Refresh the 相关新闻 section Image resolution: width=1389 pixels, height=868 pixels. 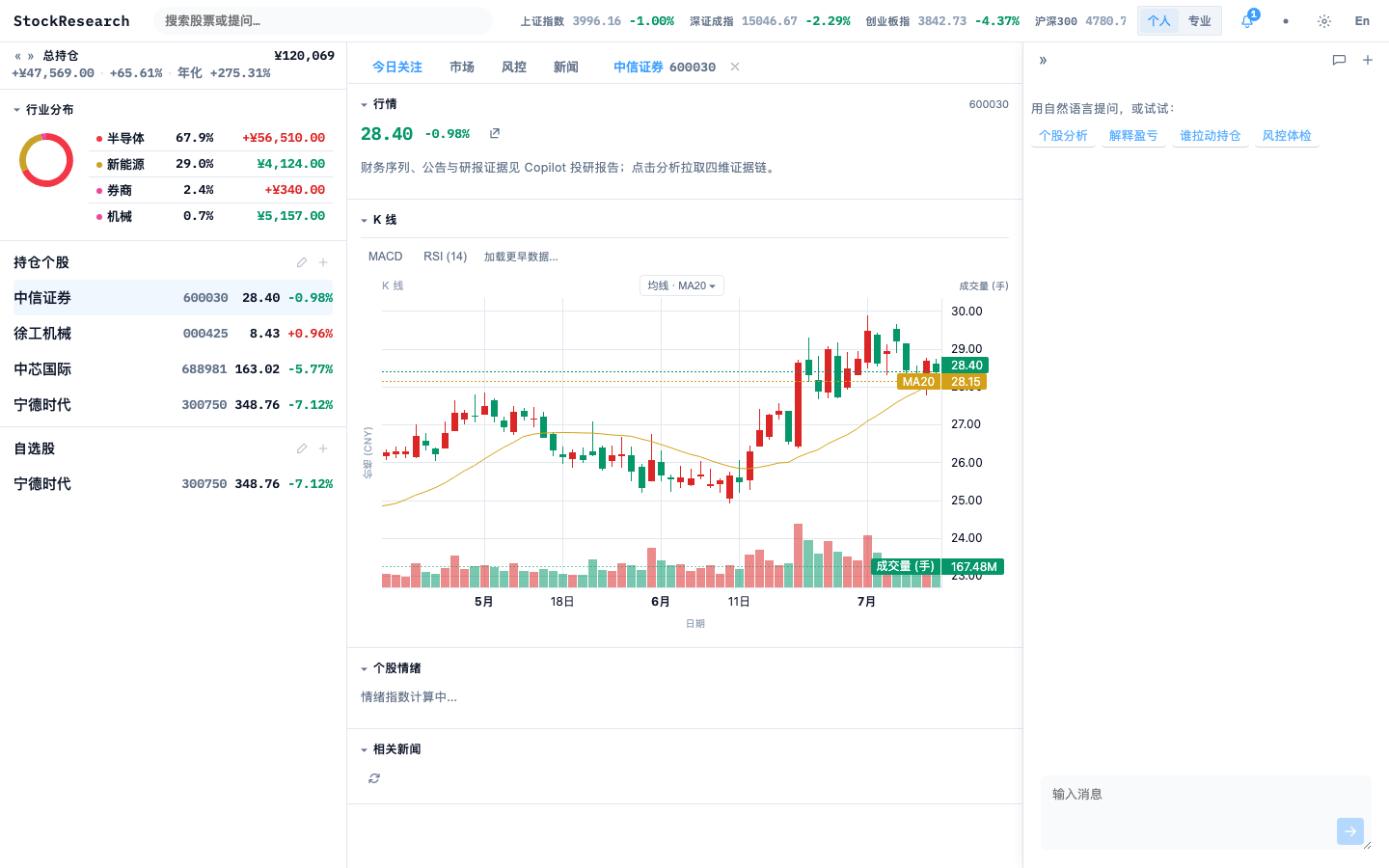point(374,778)
